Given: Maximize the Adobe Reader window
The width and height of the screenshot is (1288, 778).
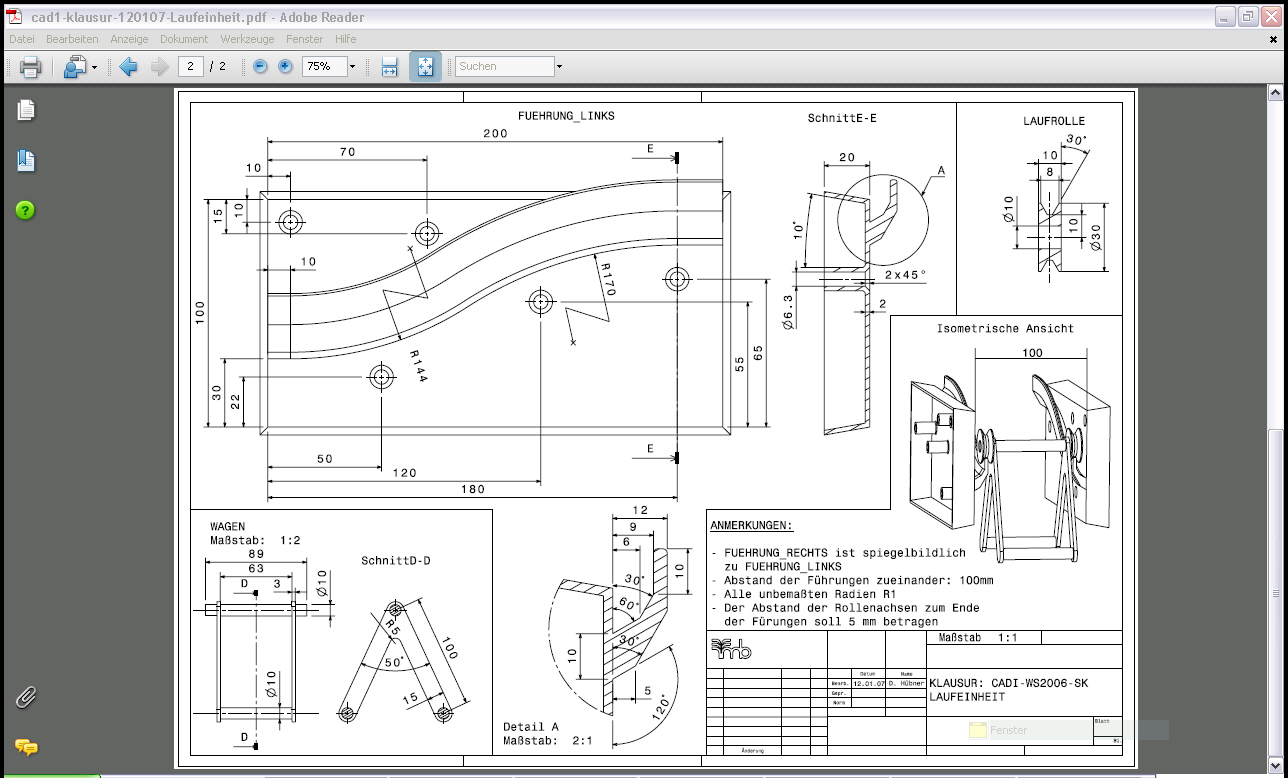Looking at the screenshot, I should 1248,16.
